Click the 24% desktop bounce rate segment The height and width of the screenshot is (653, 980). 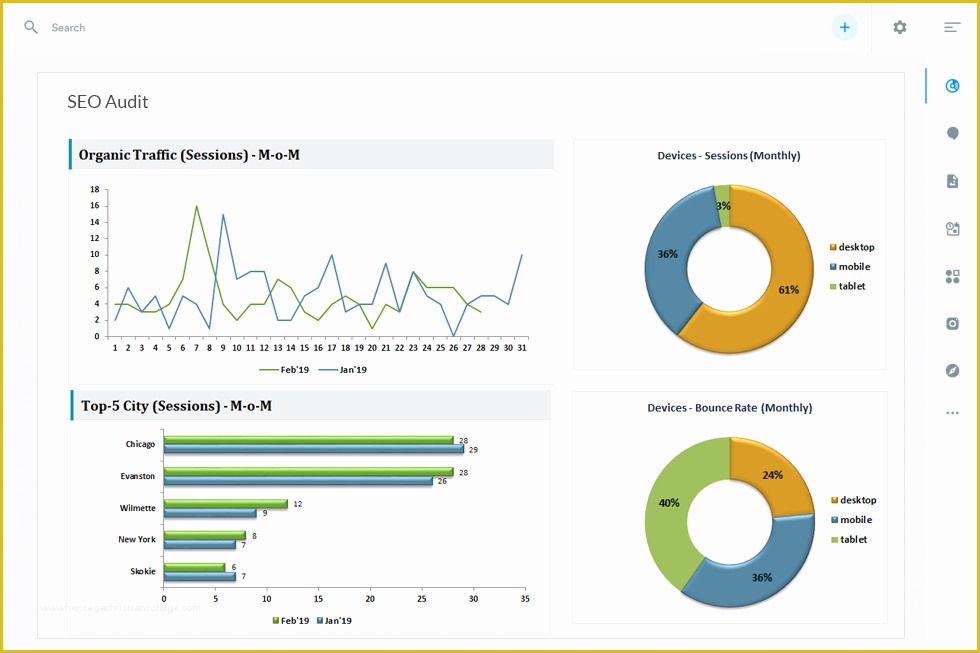[772, 475]
